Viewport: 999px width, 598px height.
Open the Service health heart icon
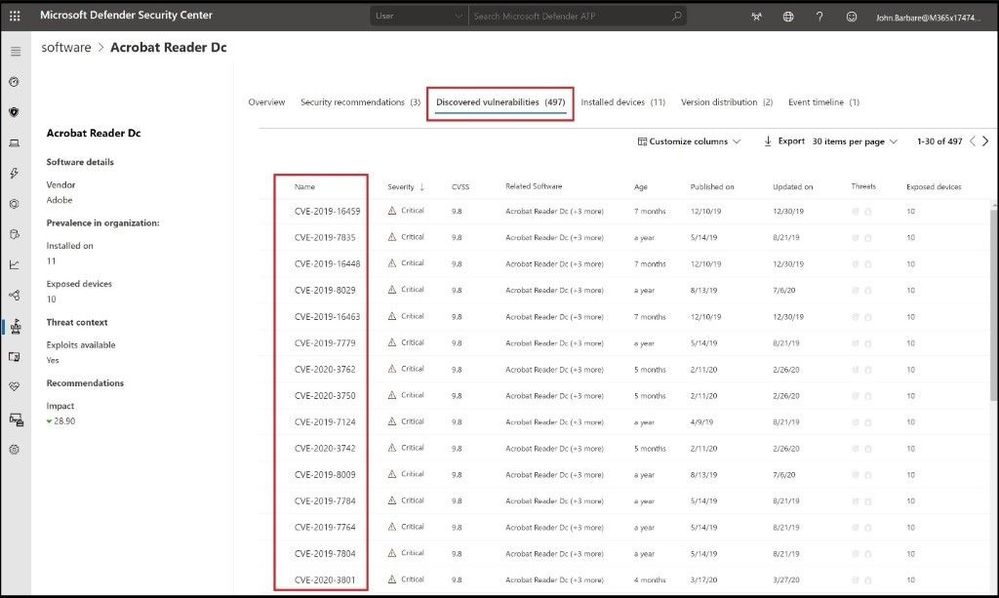14,387
